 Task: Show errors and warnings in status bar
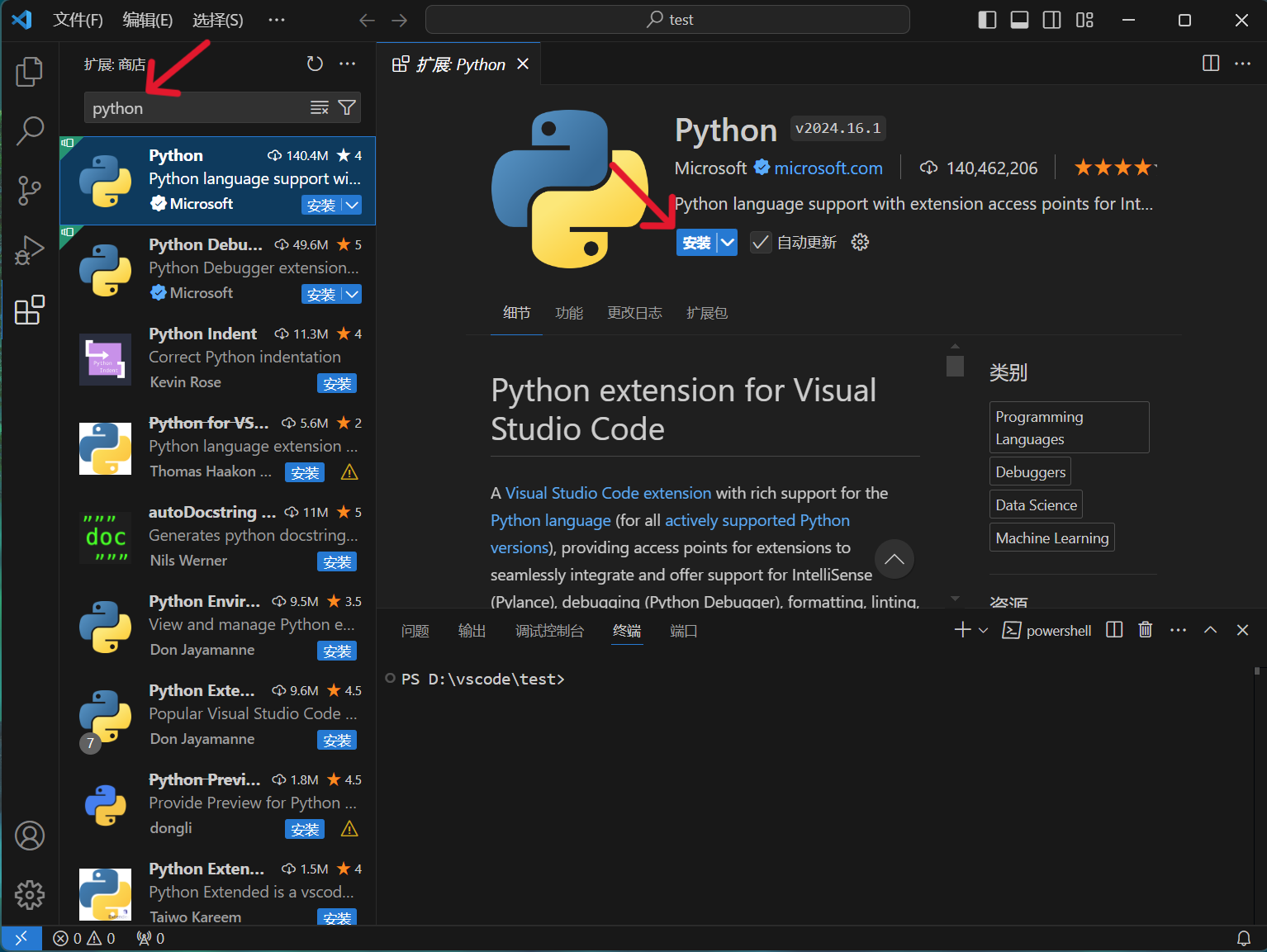pyautogui.click(x=83, y=938)
